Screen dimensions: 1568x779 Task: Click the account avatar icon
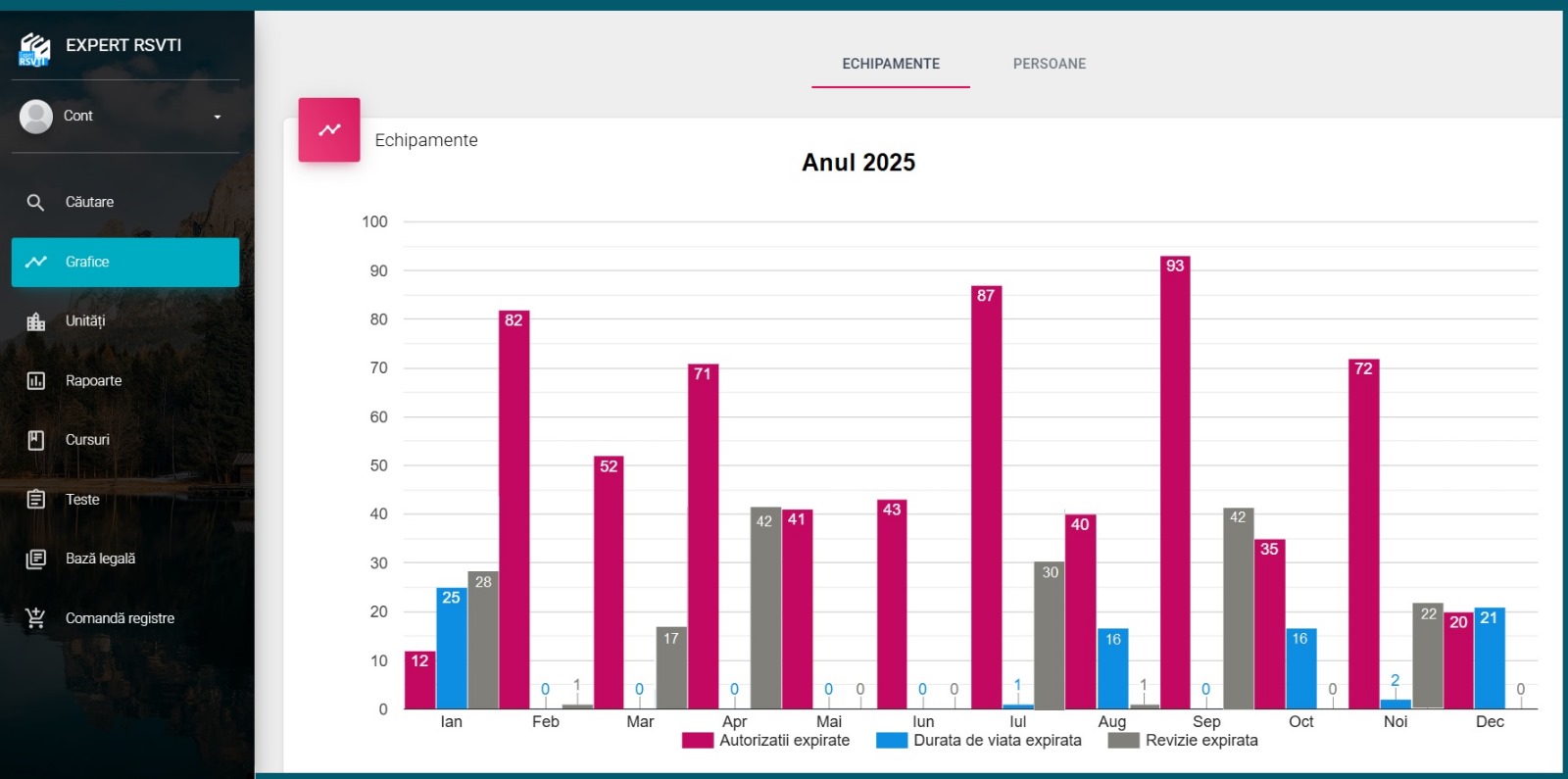pos(36,117)
